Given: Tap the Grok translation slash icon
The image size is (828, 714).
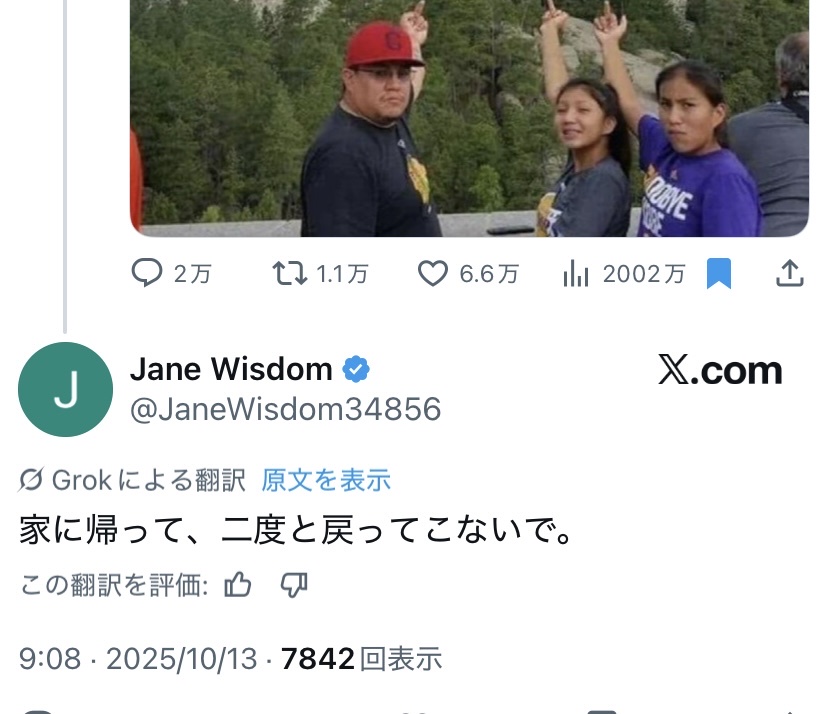Looking at the screenshot, I should [x=30, y=480].
